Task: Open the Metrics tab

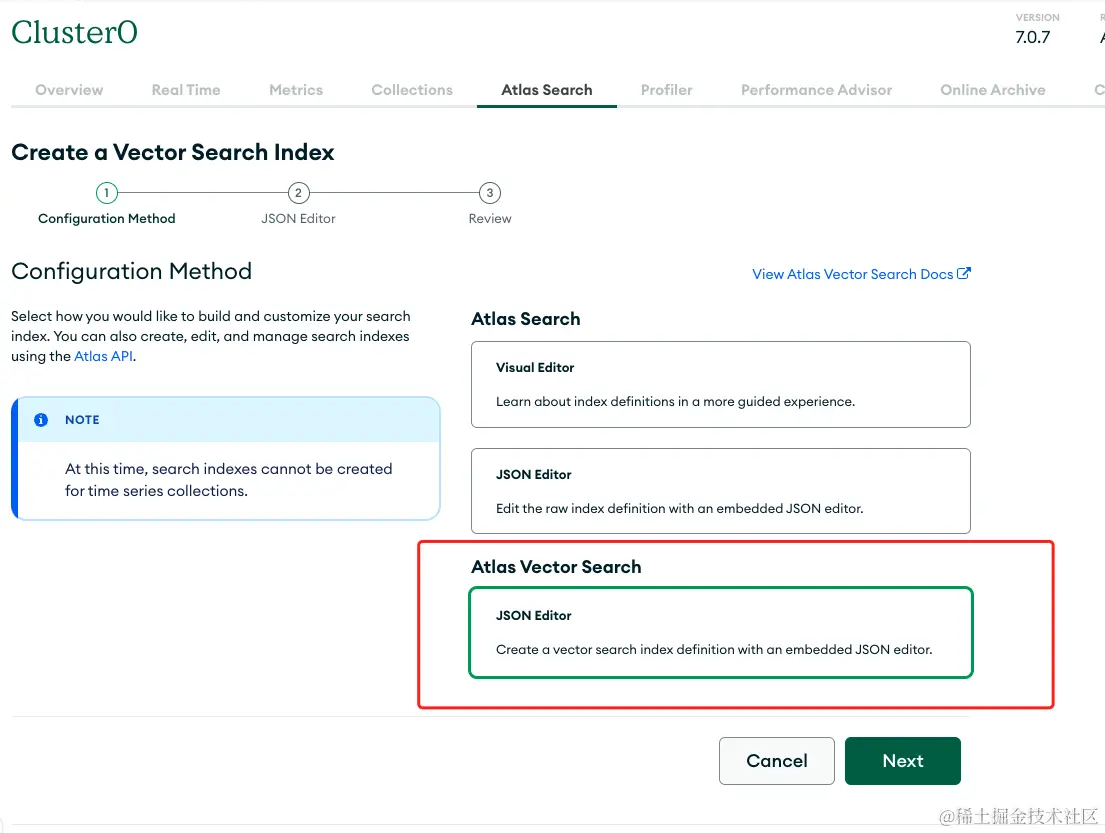Action: click(296, 90)
